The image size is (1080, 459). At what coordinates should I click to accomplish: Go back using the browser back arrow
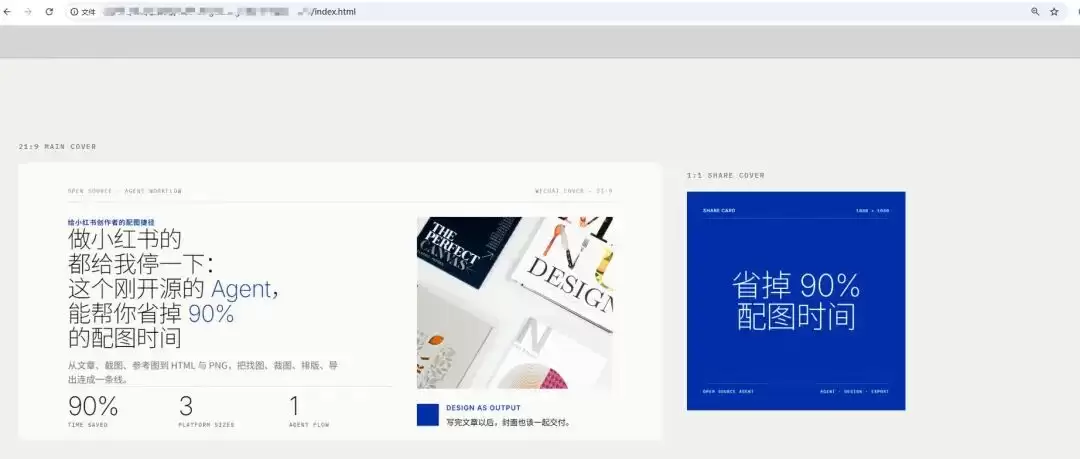point(8,12)
